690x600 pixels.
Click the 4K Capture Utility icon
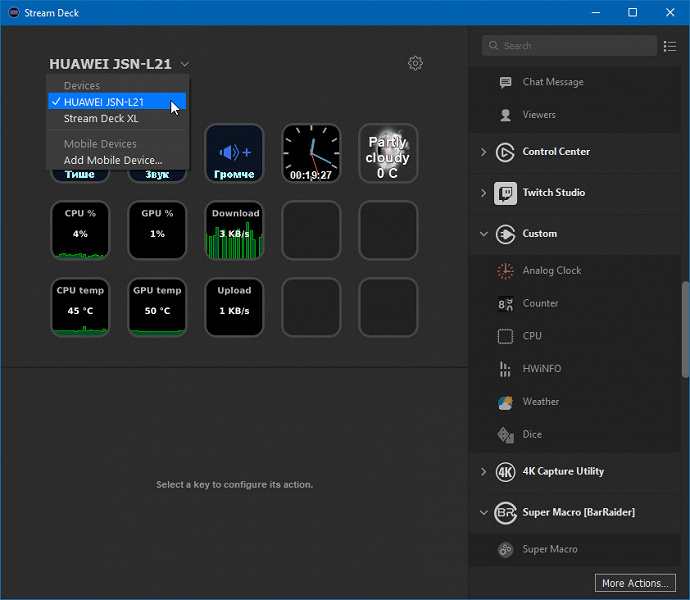505,472
